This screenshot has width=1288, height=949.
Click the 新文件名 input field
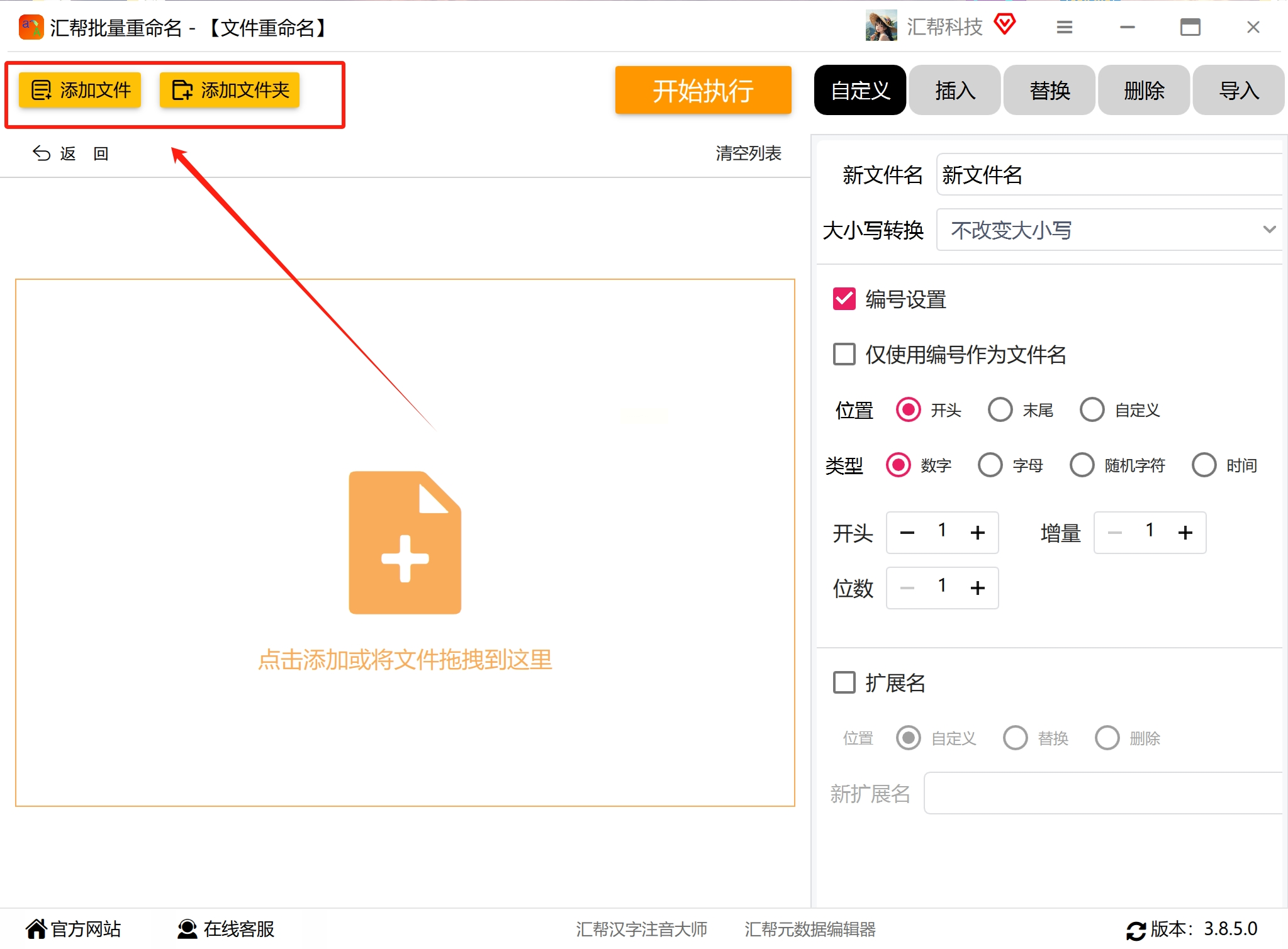click(1109, 175)
